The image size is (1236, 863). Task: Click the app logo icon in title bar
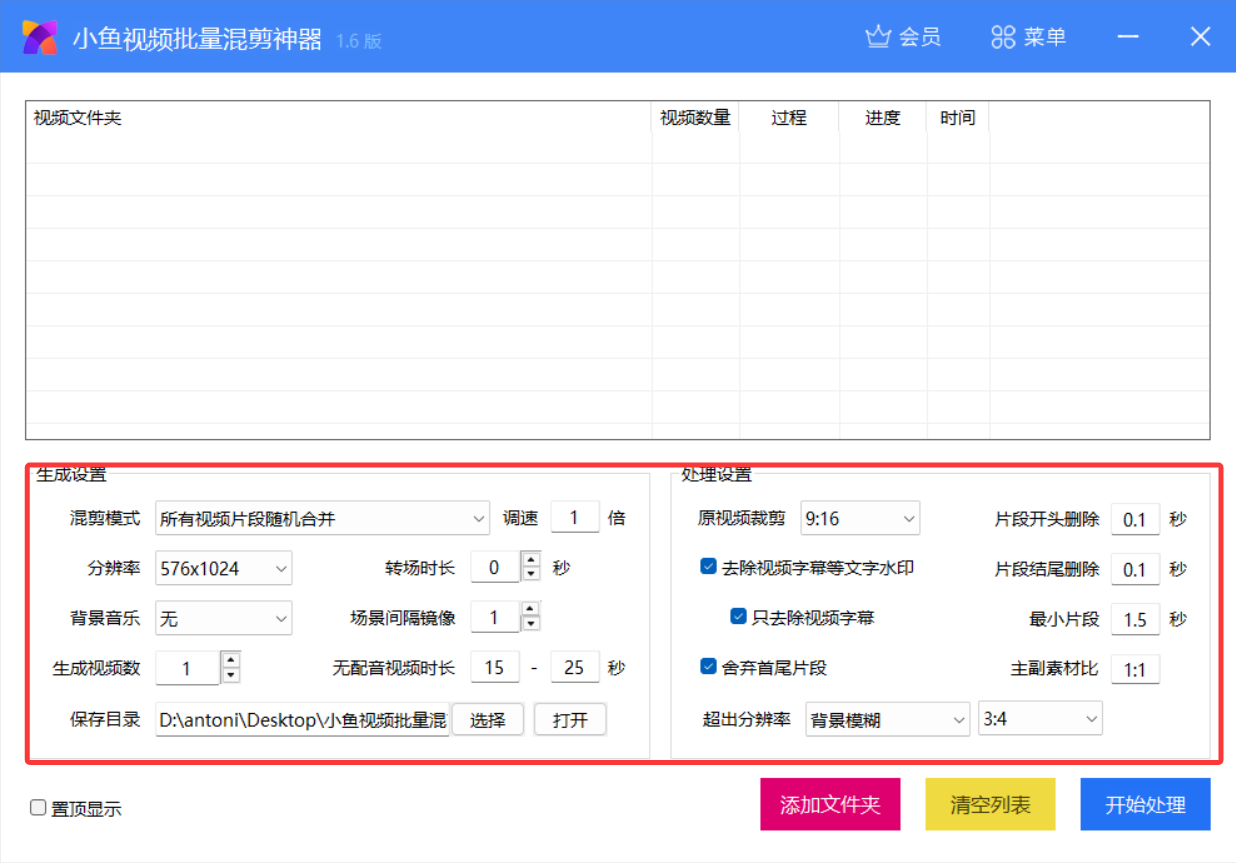click(40, 37)
